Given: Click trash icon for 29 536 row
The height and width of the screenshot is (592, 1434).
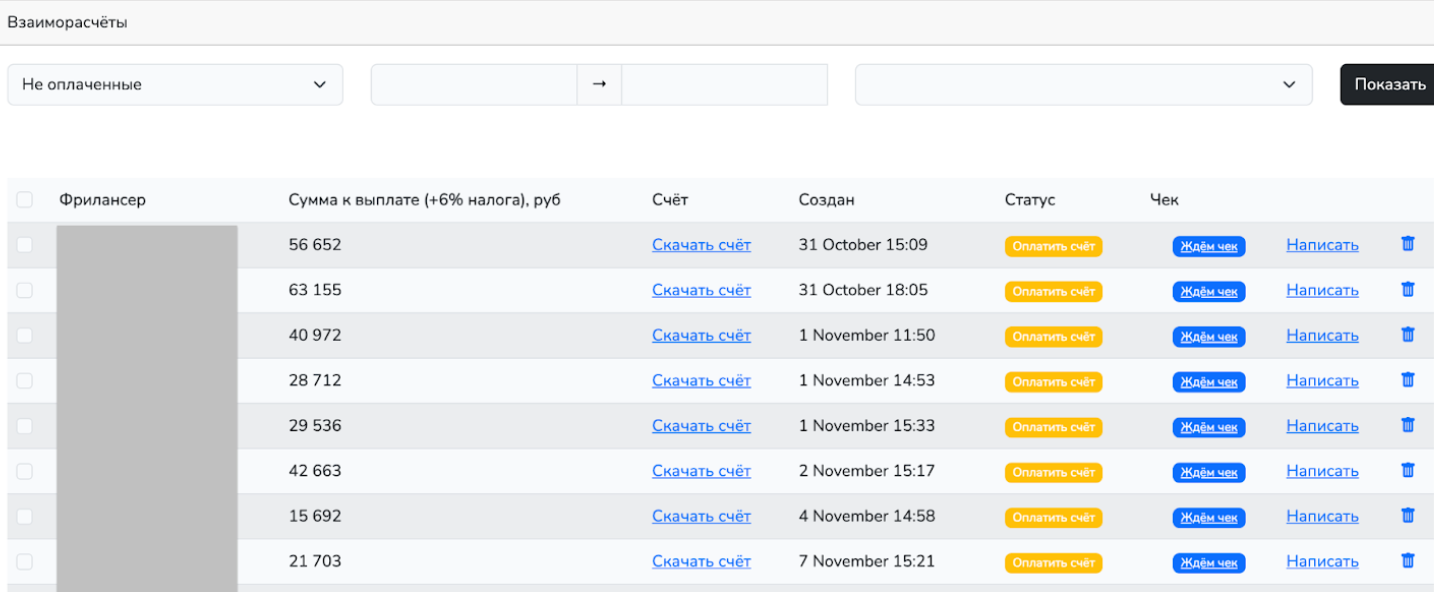Looking at the screenshot, I should coord(1408,425).
